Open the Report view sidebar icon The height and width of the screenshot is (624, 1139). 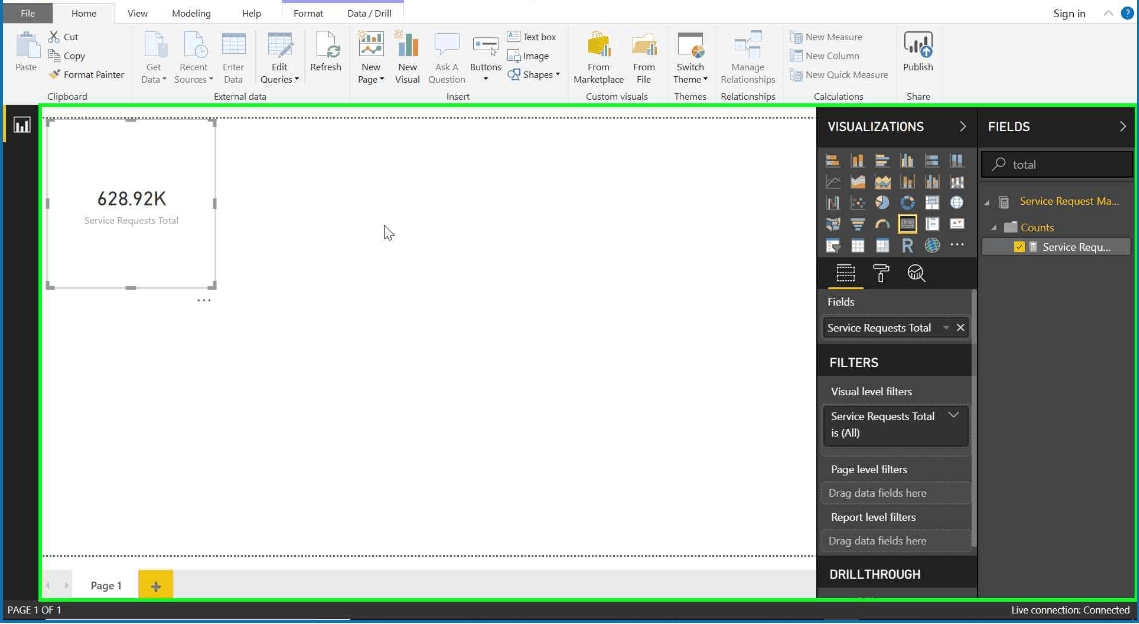coord(22,125)
